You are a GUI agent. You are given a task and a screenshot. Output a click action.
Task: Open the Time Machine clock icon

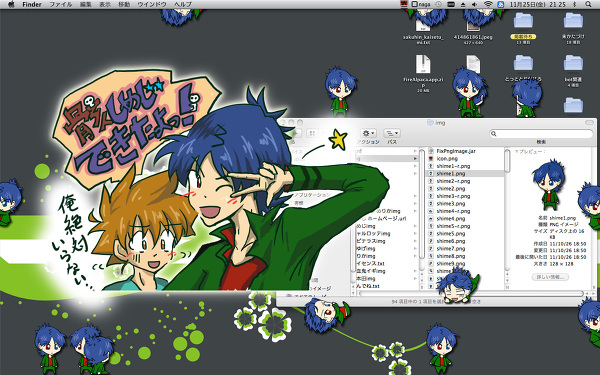pyautogui.click(x=438, y=4)
